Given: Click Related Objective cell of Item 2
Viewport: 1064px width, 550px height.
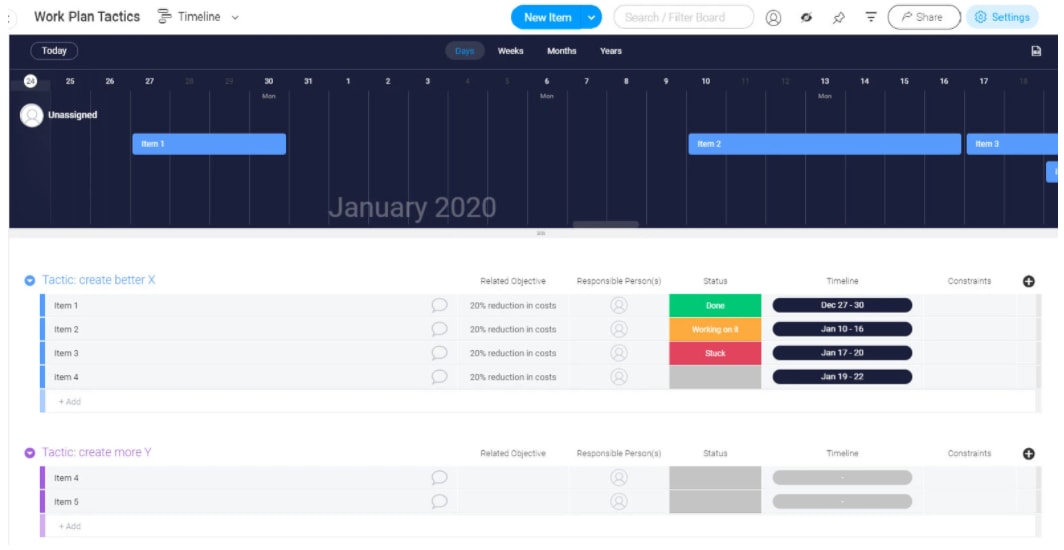Looking at the screenshot, I should (513, 329).
